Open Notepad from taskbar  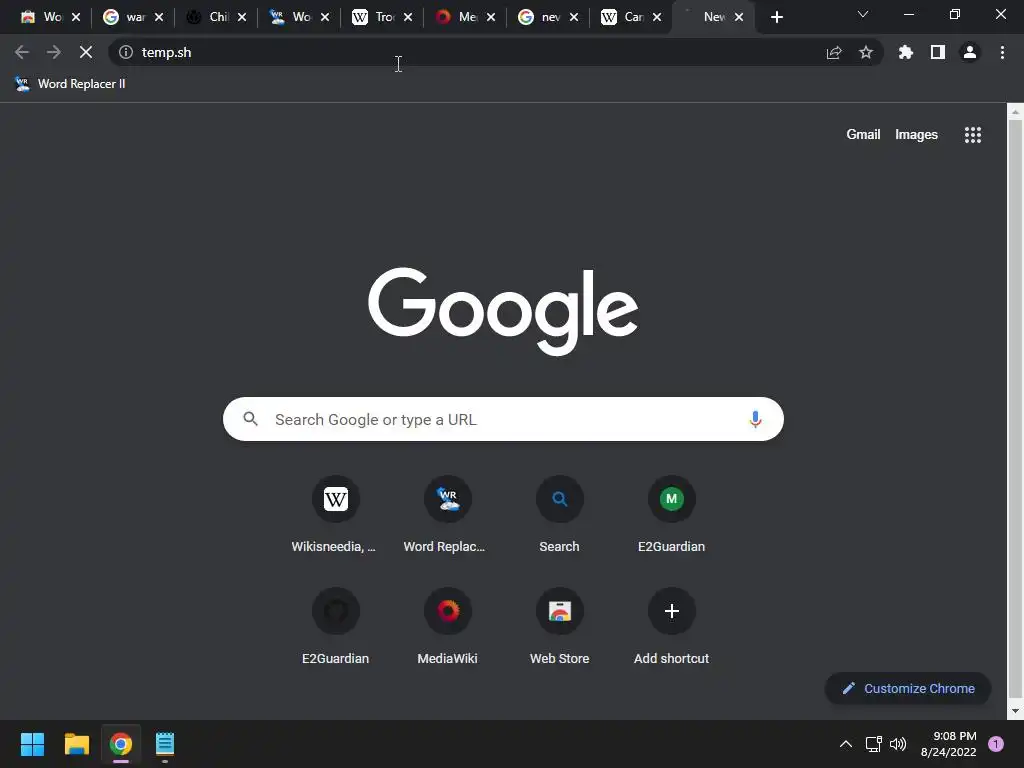[x=165, y=744]
